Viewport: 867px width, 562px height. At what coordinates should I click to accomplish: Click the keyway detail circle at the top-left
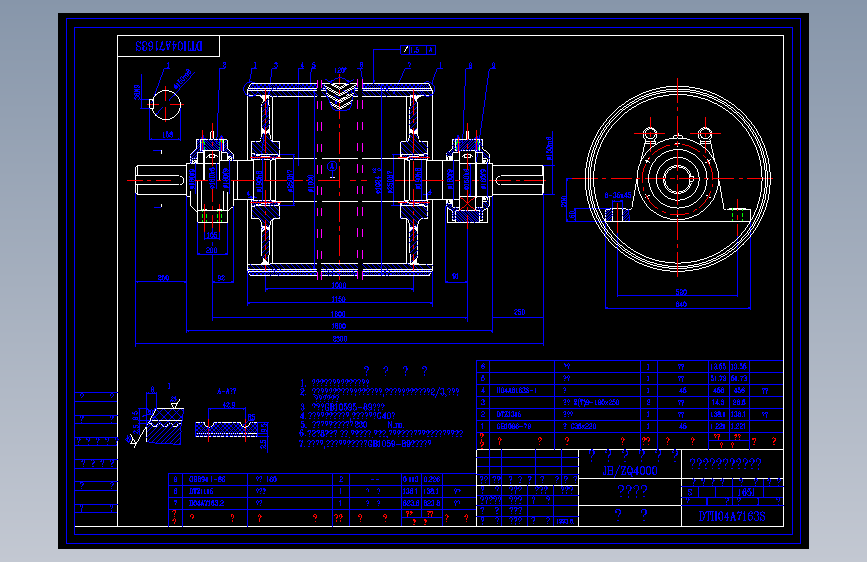(x=166, y=104)
